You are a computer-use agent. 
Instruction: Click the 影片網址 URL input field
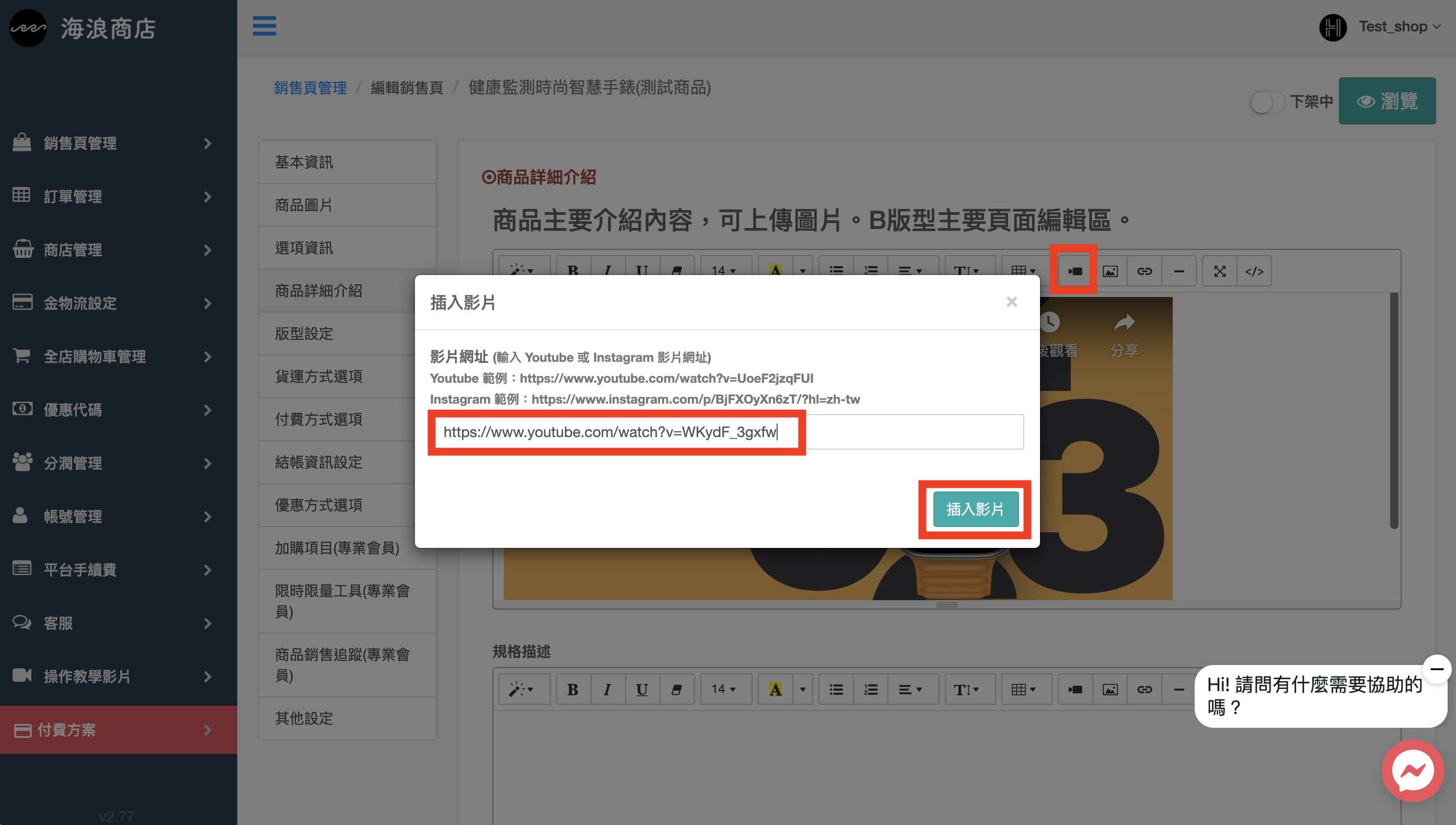tap(727, 432)
